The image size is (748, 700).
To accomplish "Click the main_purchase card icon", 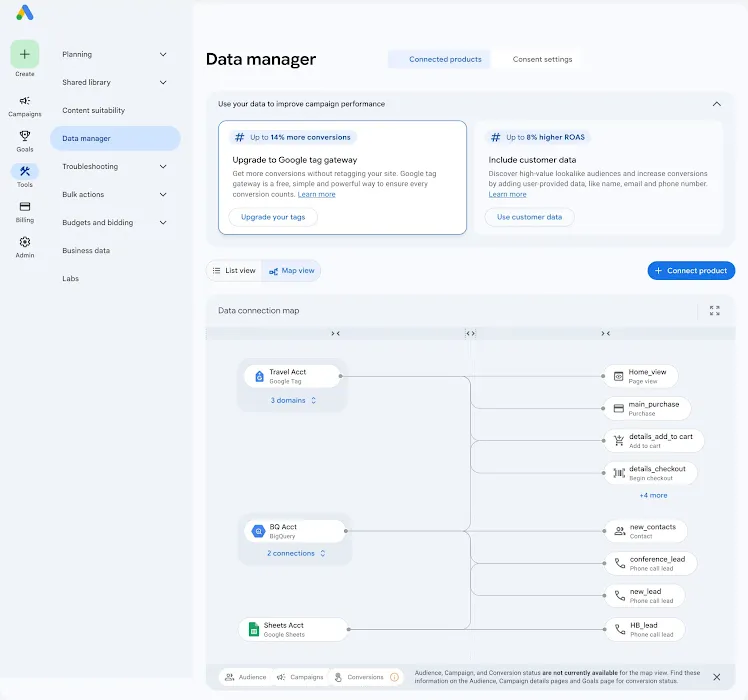I will tap(619, 408).
